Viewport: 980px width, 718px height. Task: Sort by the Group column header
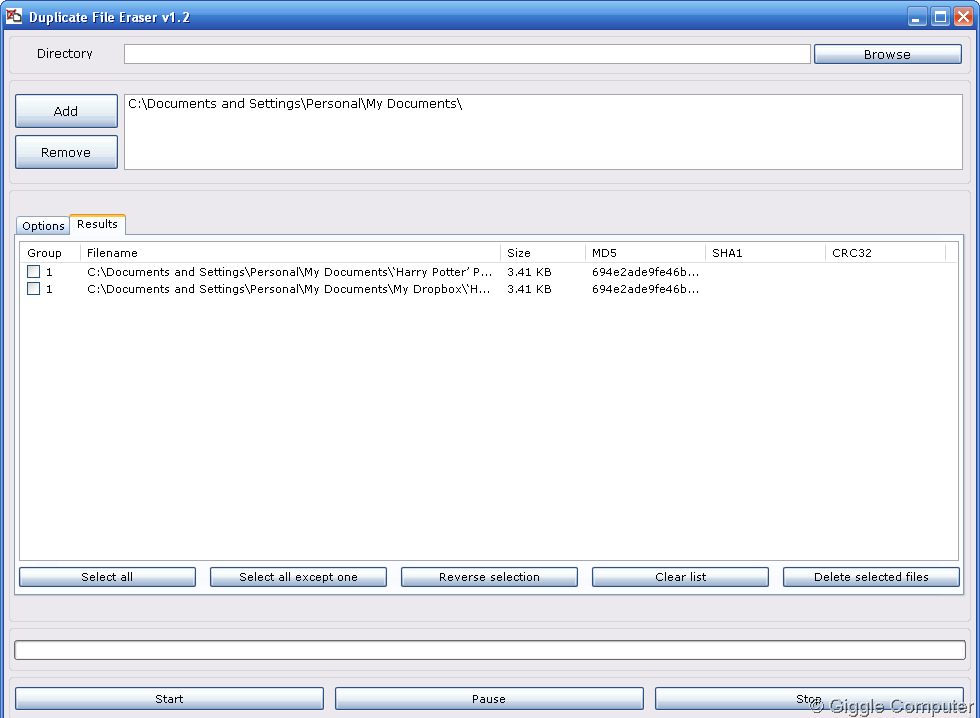tap(50, 253)
